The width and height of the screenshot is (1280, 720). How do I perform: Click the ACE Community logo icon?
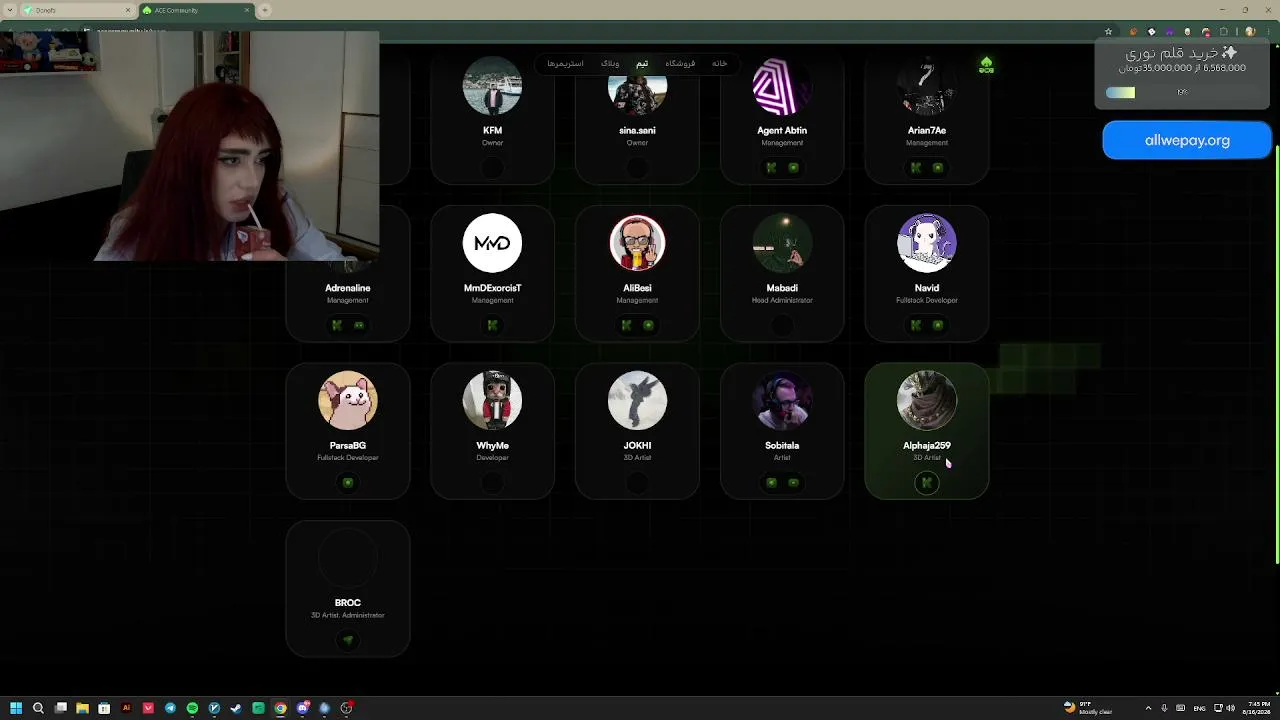(x=986, y=65)
